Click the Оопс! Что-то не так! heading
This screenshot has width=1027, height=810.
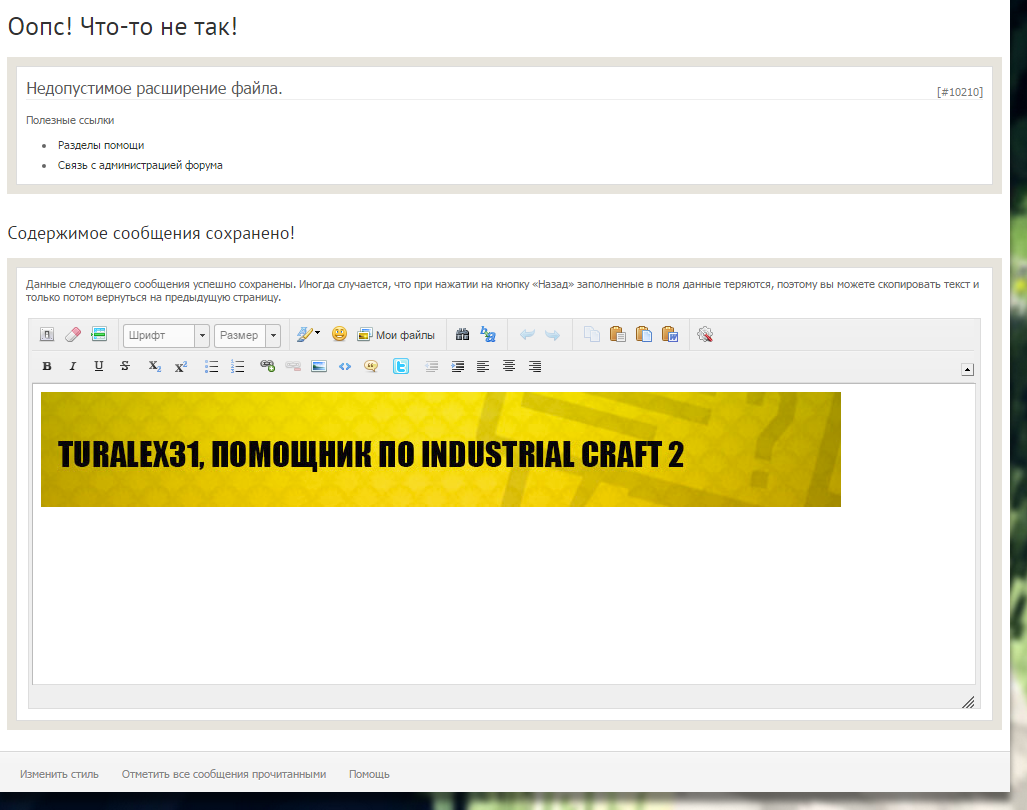122,27
